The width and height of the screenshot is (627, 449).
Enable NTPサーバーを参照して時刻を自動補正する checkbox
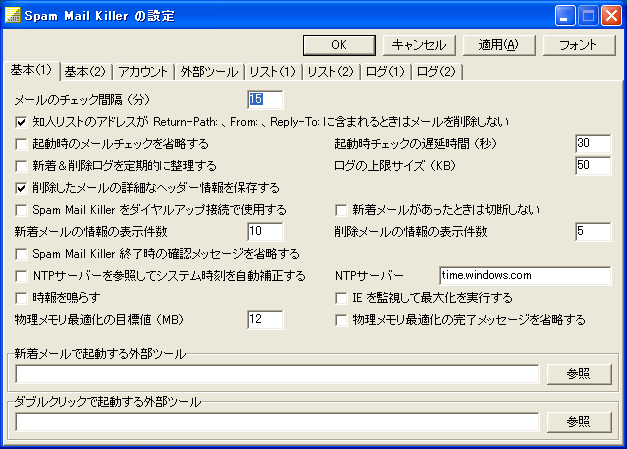pos(21,276)
